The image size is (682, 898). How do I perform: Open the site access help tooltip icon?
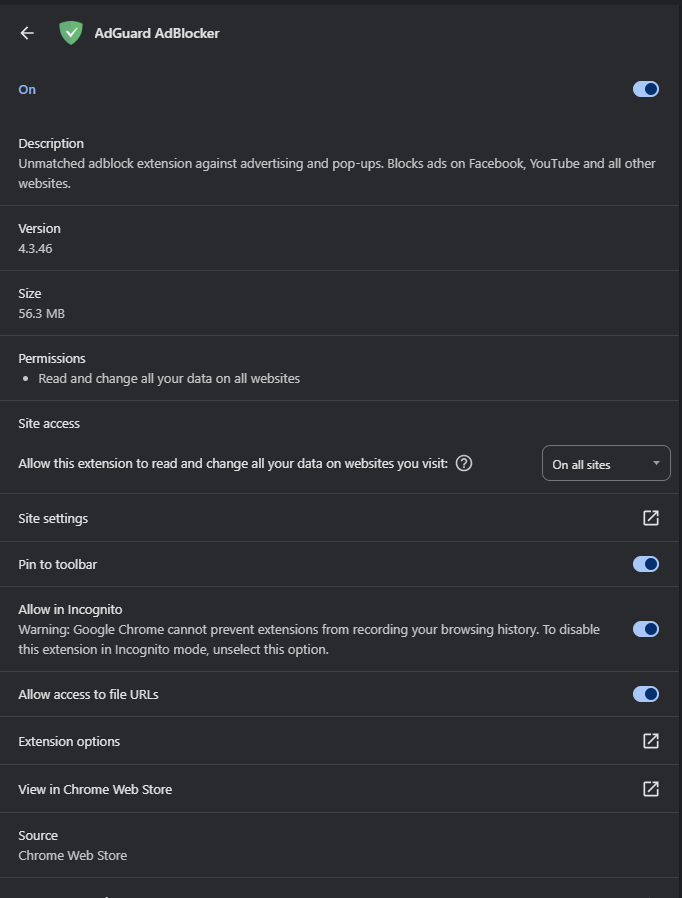[464, 463]
